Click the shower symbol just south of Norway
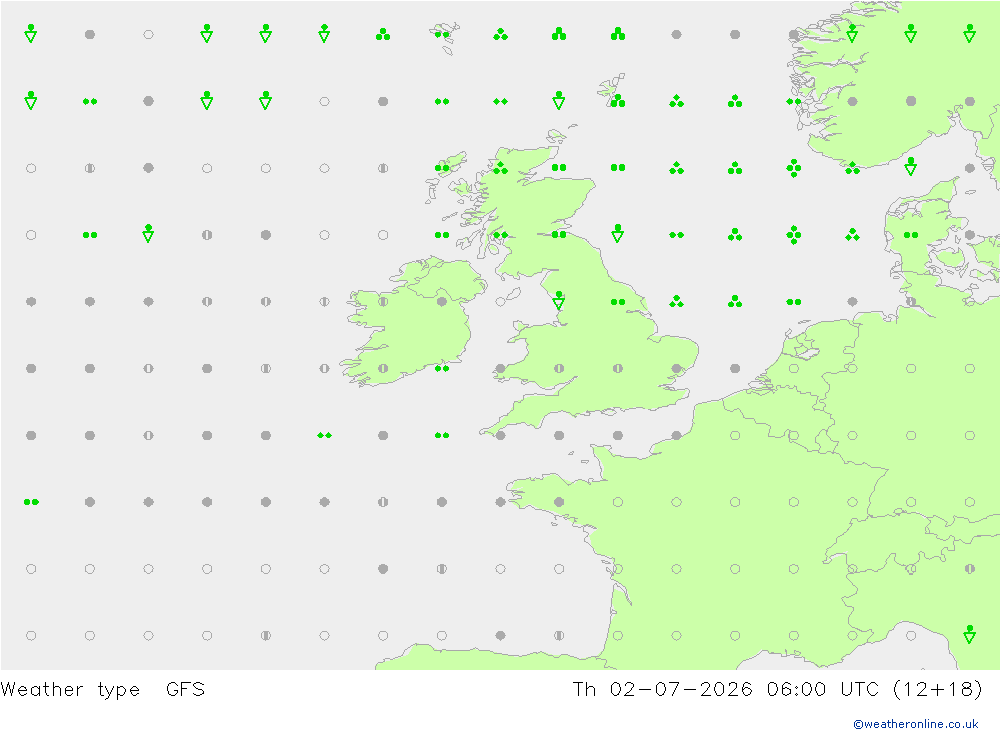The image size is (1000, 733). click(911, 167)
